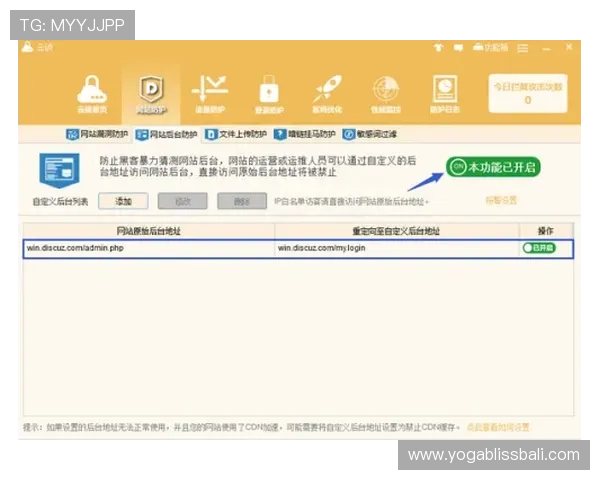The image size is (600, 480).
Task: Switch to 敏感词过滤 tab
Action: (370, 134)
